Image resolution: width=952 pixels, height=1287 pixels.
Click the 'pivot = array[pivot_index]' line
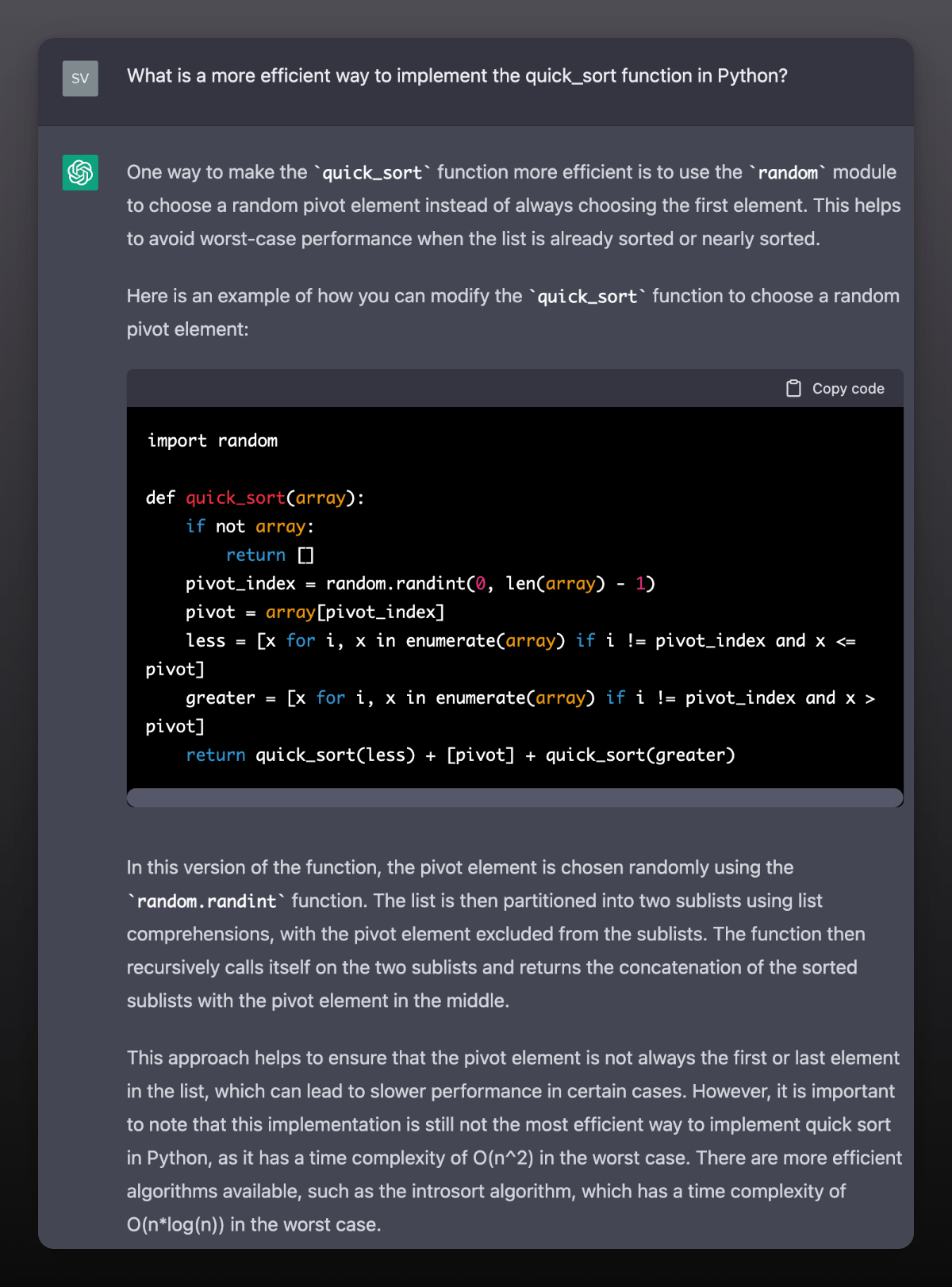315,612
